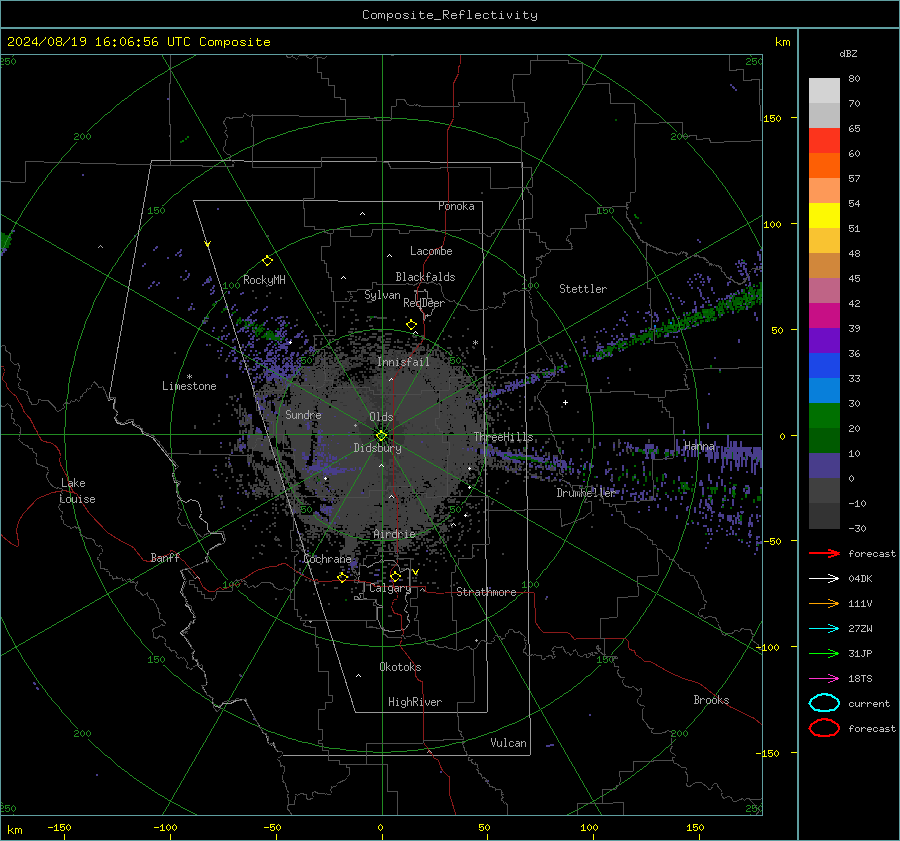Select the Banff label

tap(165, 557)
